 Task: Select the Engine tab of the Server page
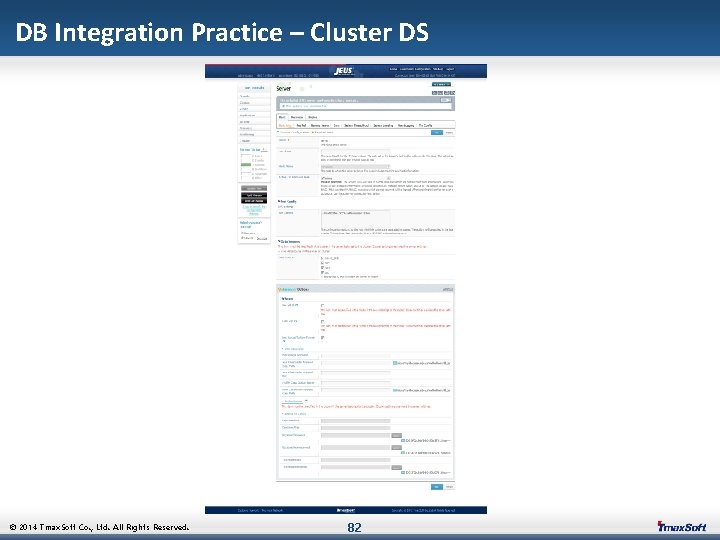click(x=313, y=118)
